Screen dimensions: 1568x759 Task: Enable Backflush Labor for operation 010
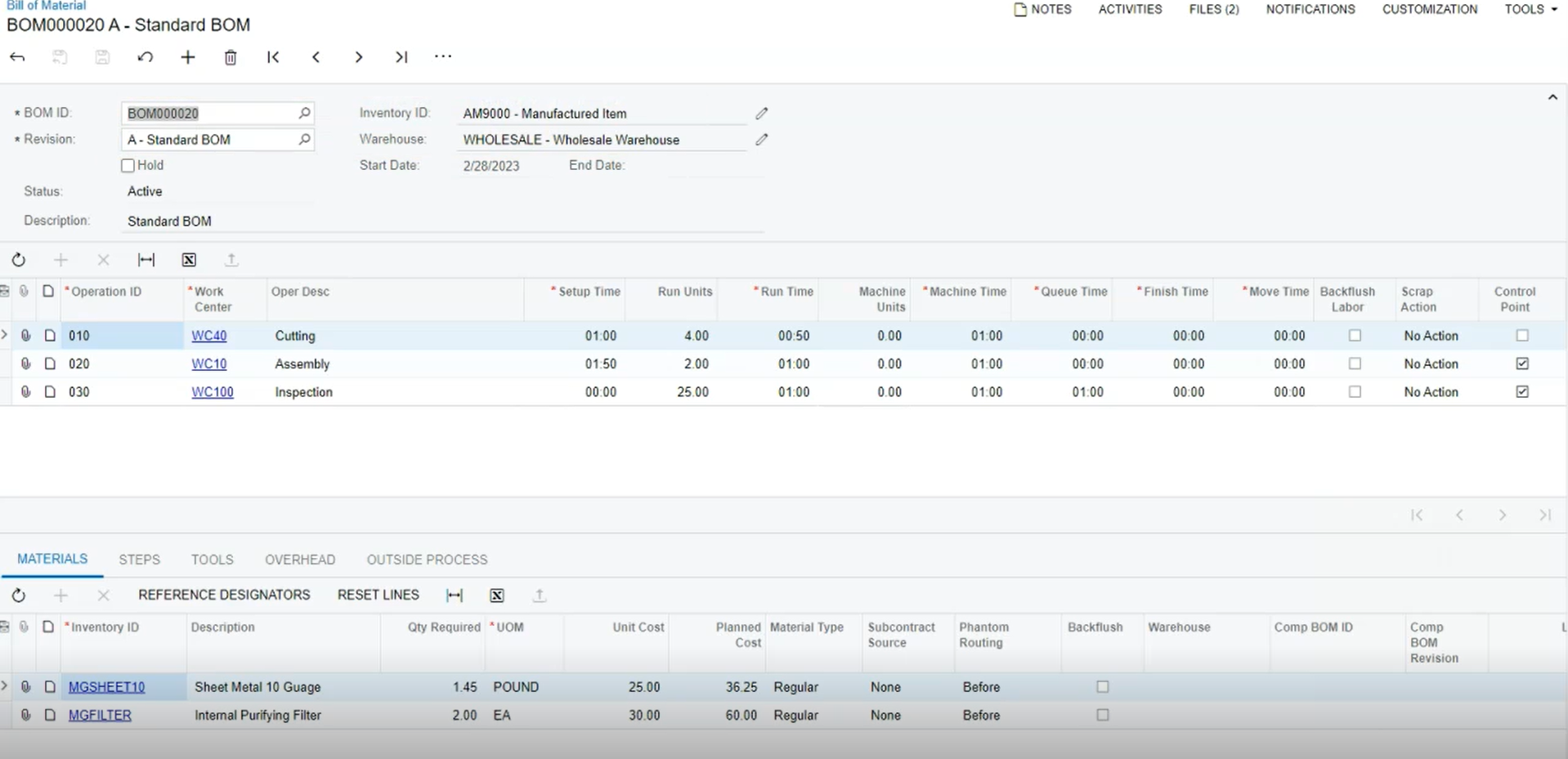click(x=1355, y=336)
